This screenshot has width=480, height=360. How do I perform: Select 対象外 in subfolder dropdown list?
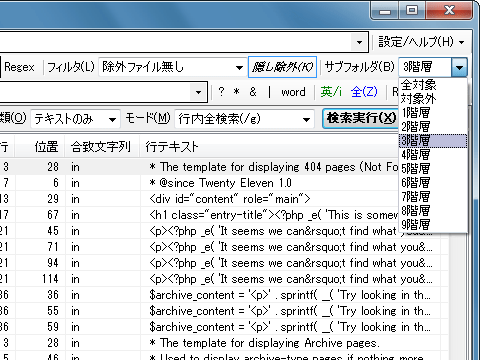pos(433,99)
